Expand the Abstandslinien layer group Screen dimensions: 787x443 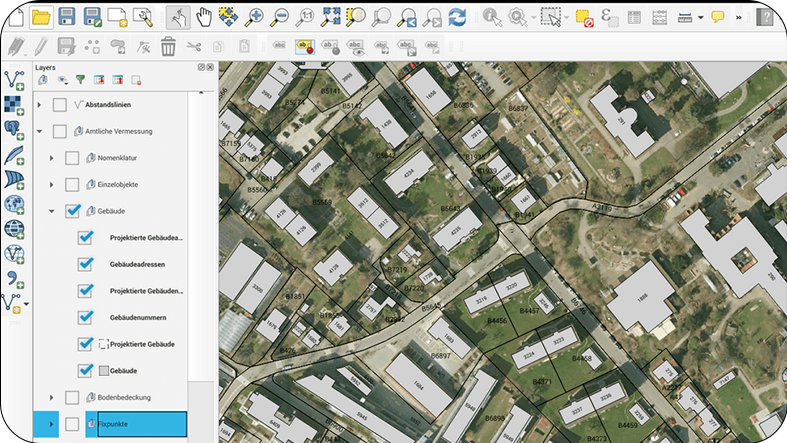(x=39, y=105)
